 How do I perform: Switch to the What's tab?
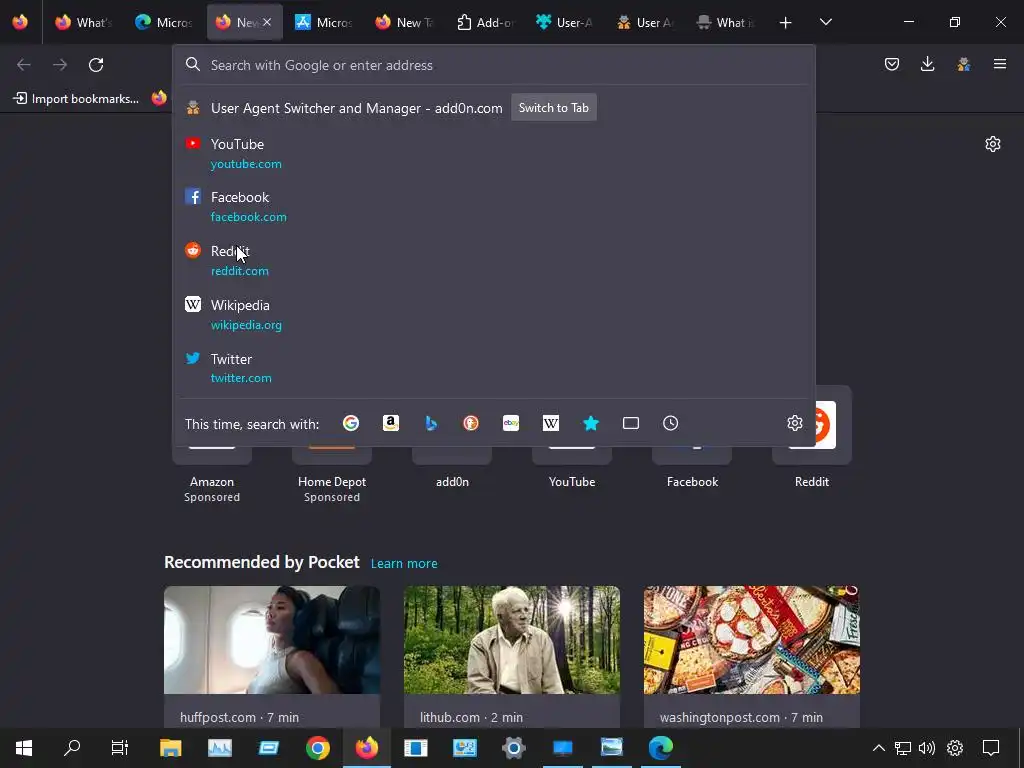tap(84, 22)
